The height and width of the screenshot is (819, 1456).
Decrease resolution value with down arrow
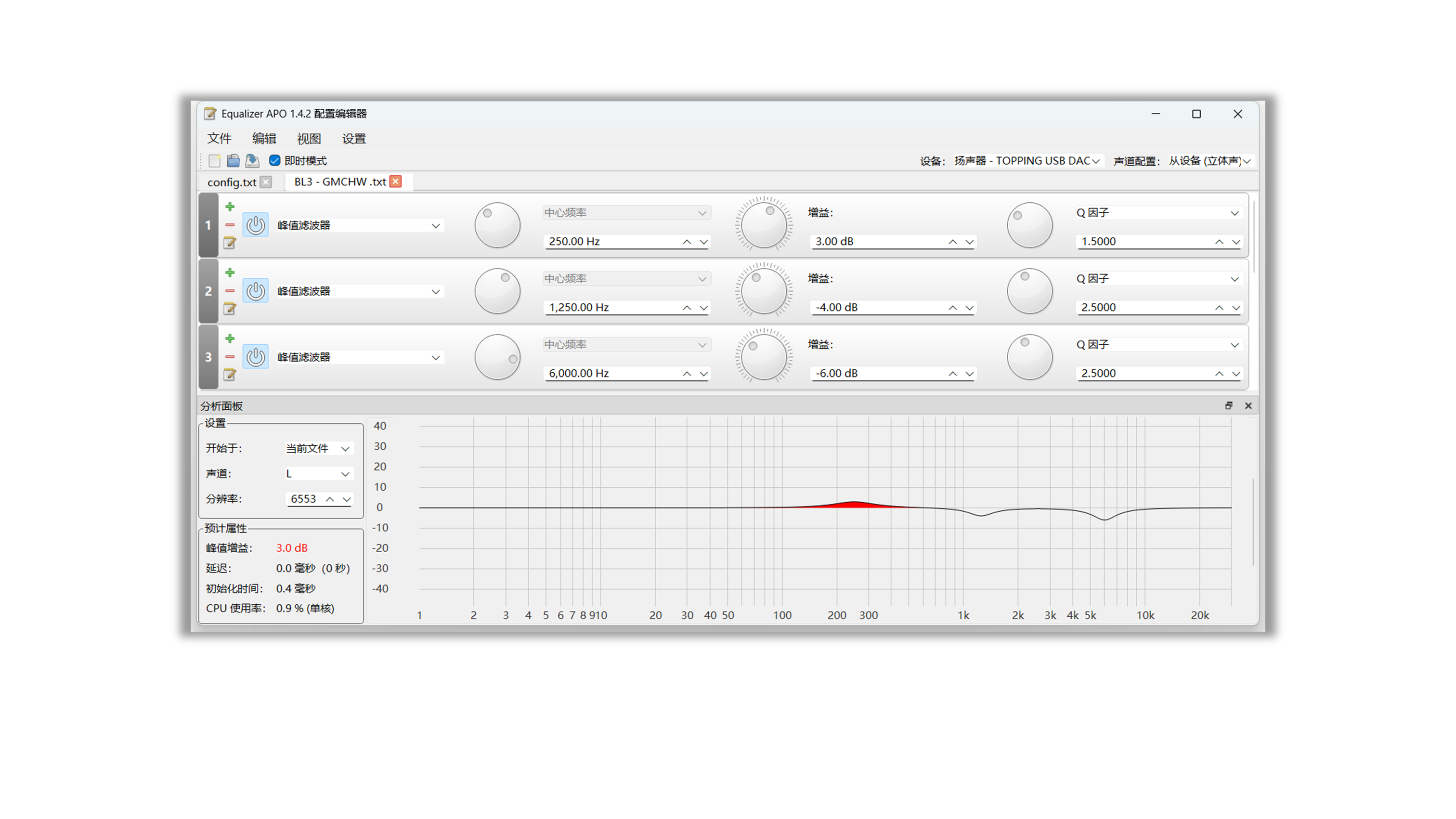pyautogui.click(x=347, y=499)
